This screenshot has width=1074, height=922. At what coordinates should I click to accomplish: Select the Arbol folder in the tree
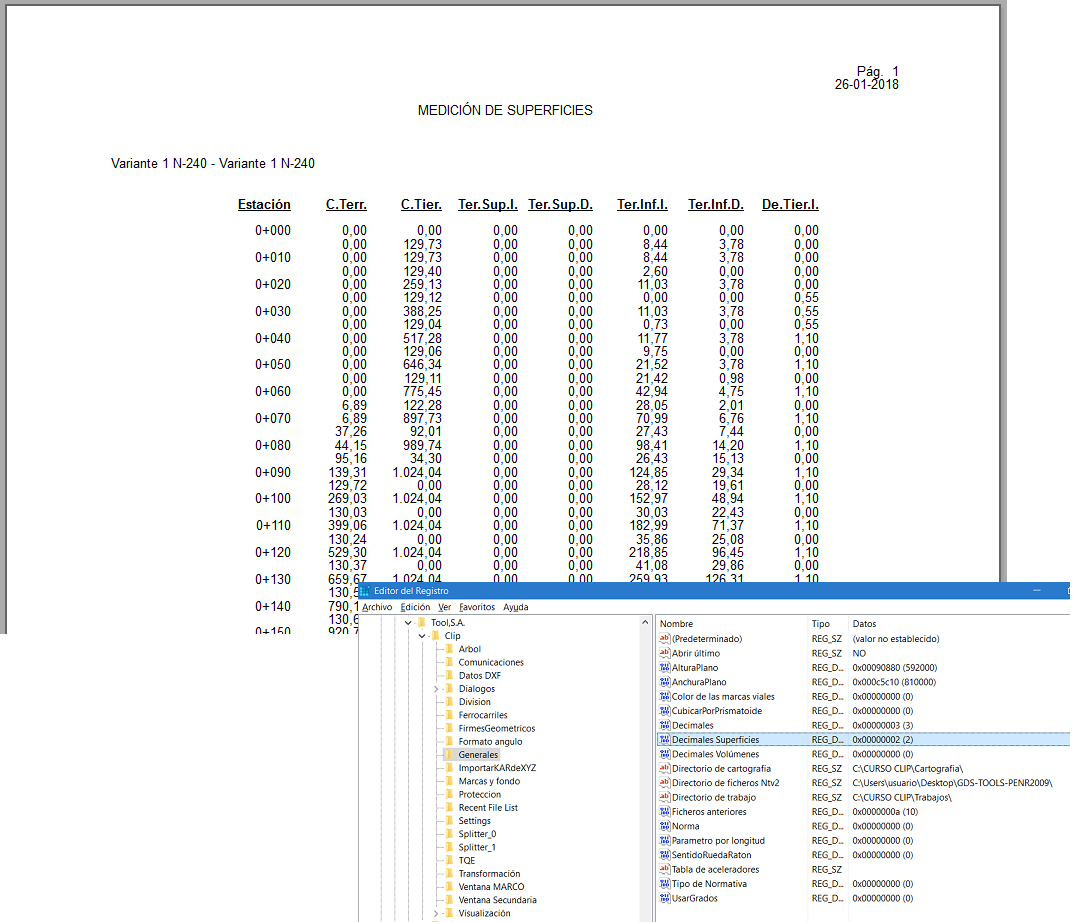coord(469,649)
